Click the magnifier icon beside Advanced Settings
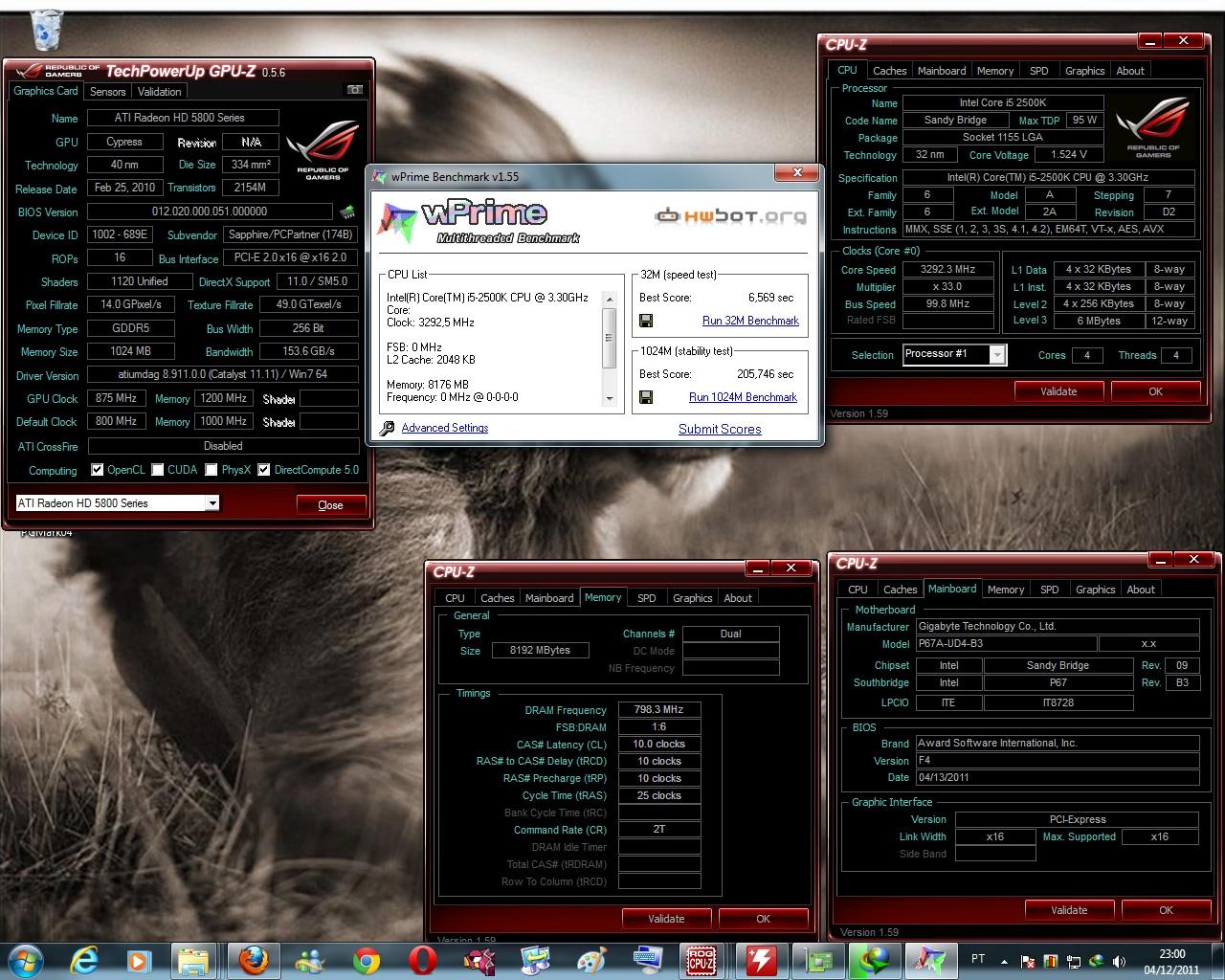The image size is (1225, 980). (x=387, y=429)
